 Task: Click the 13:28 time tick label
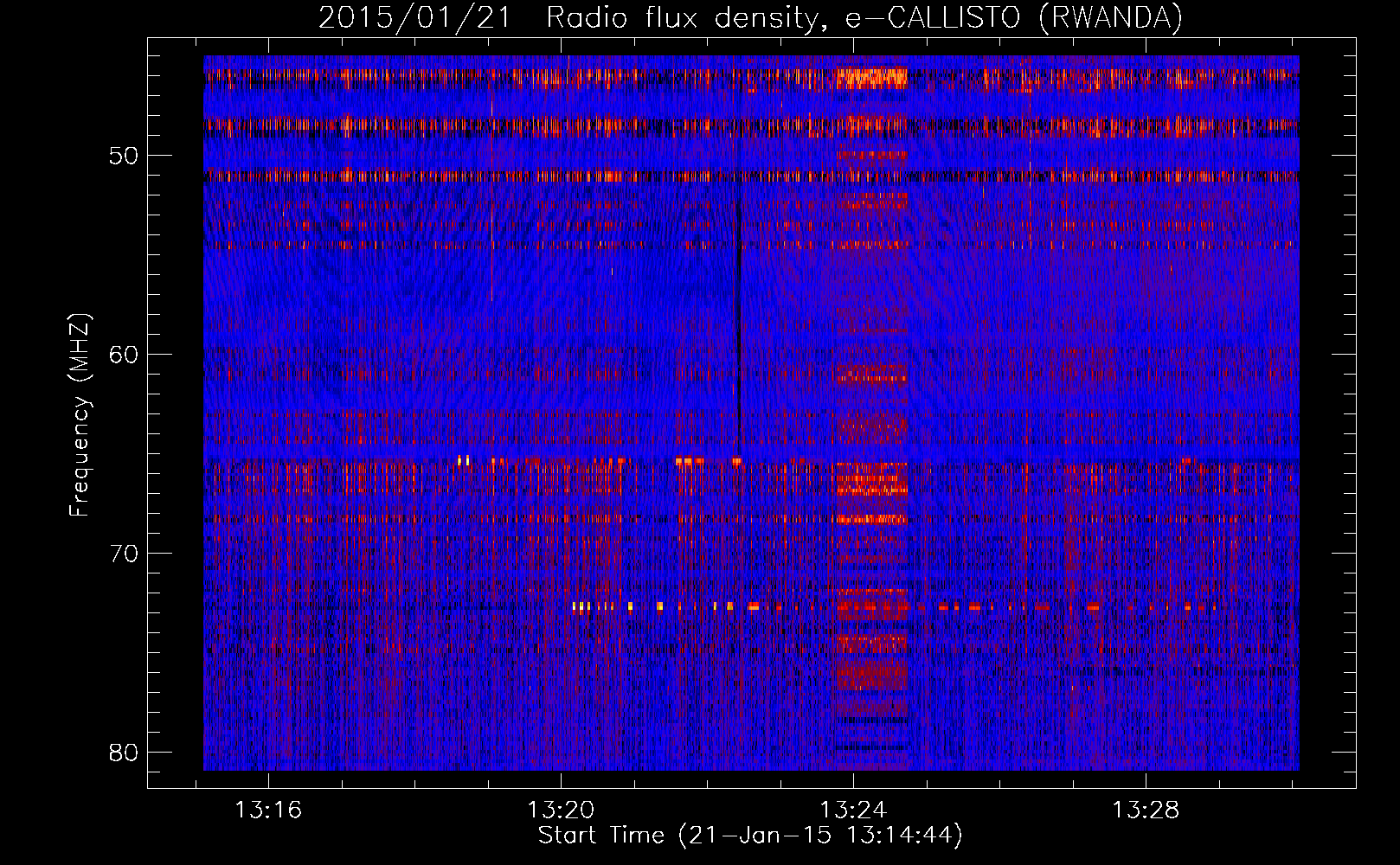coord(1146,811)
